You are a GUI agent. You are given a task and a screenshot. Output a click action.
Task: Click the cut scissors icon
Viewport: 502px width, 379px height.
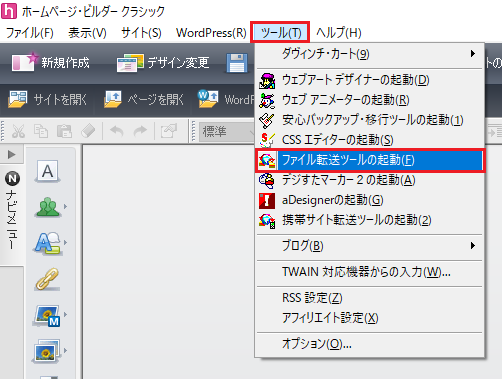click(x=18, y=131)
